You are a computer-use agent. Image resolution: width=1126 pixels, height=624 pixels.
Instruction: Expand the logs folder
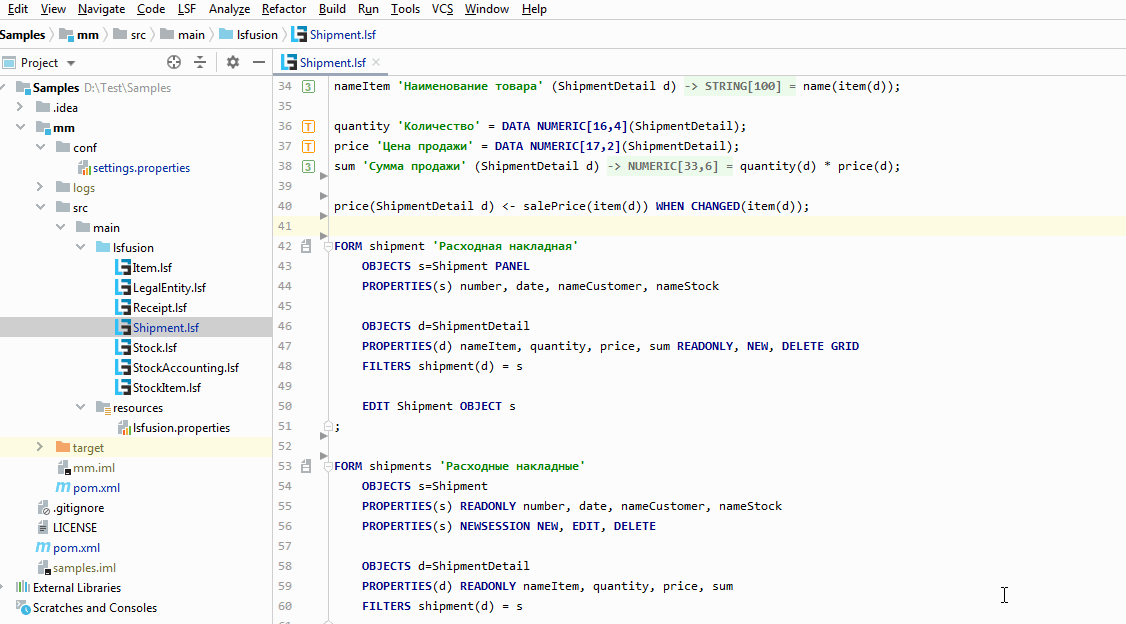click(40, 187)
